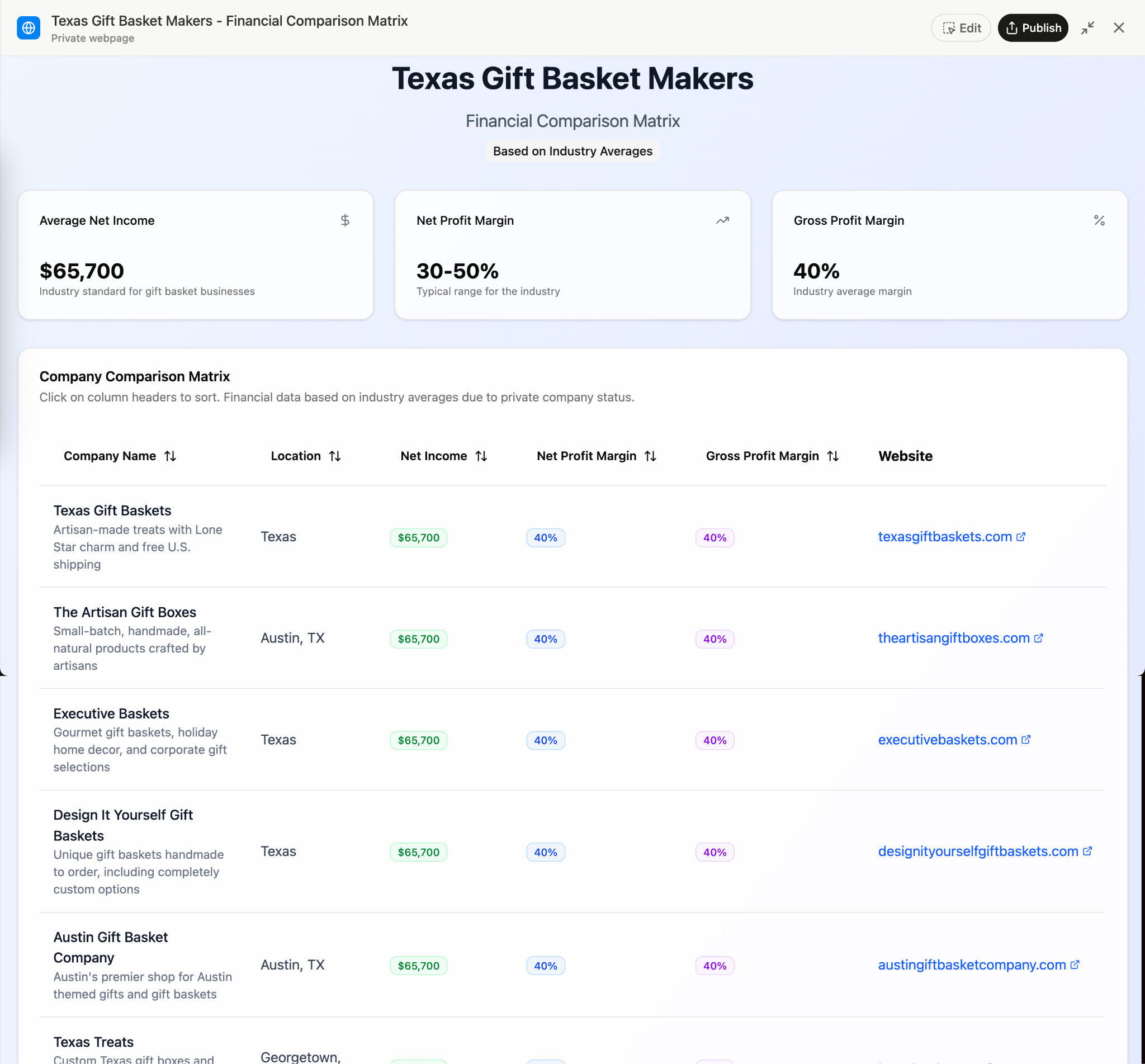
Task: Click The Artisan Gift Boxes company name
Action: pyautogui.click(x=124, y=612)
